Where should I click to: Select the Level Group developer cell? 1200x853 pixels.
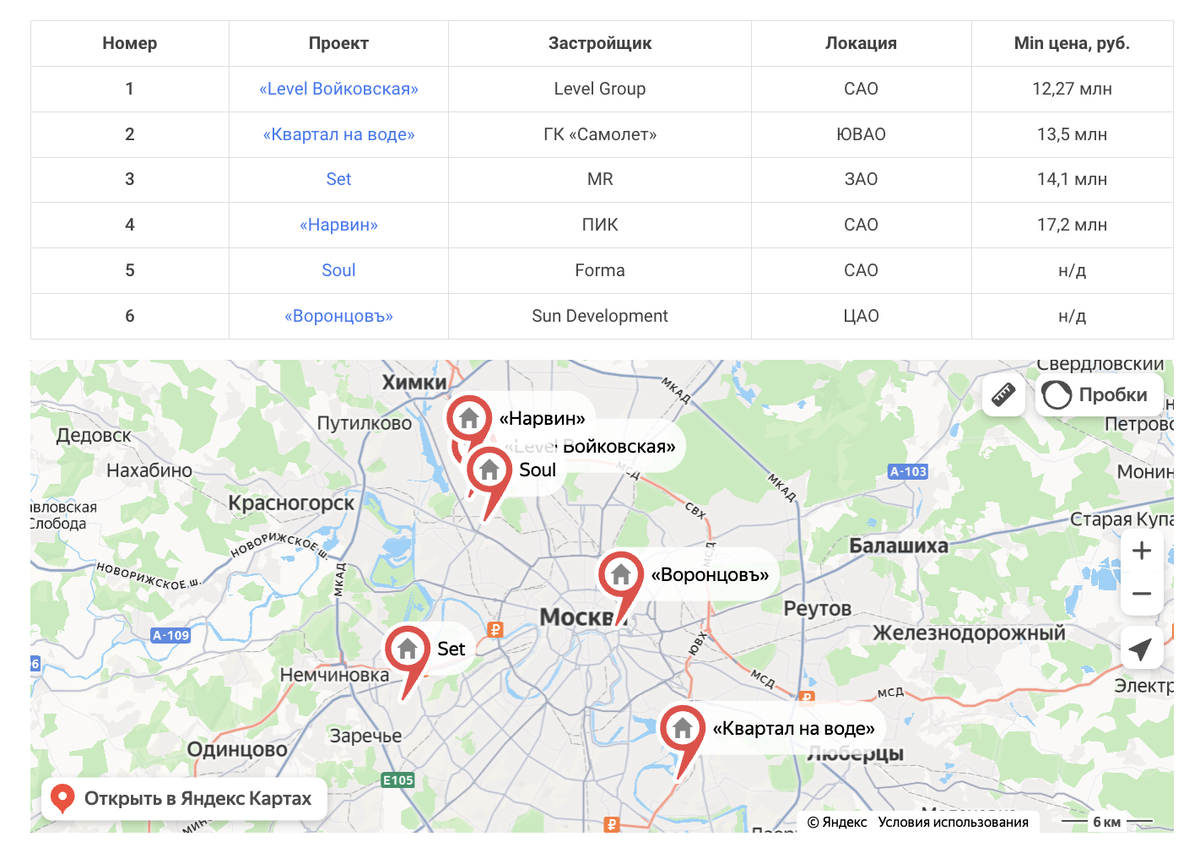tap(600, 89)
